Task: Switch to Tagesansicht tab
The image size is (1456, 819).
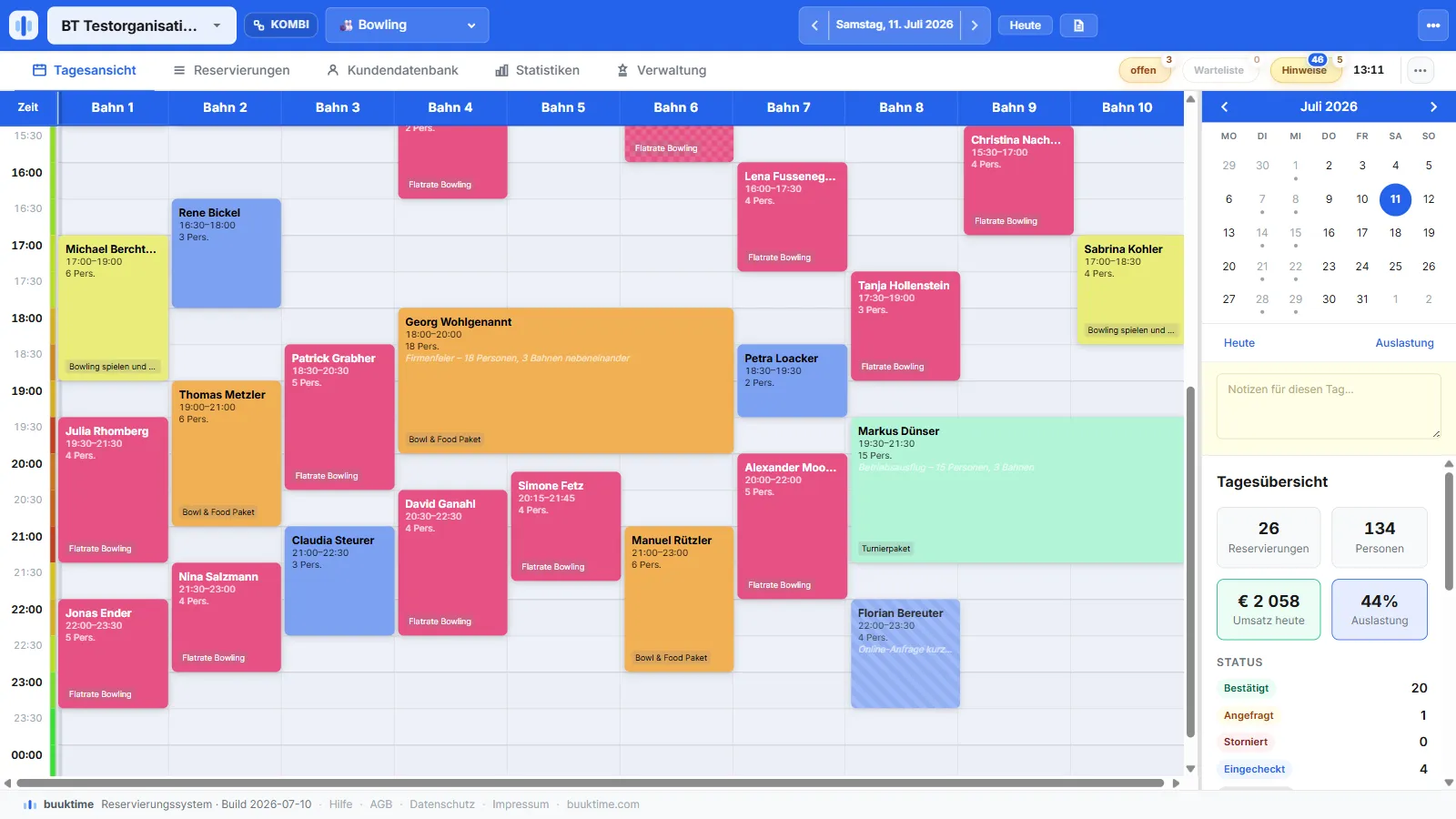Action: 84,70
